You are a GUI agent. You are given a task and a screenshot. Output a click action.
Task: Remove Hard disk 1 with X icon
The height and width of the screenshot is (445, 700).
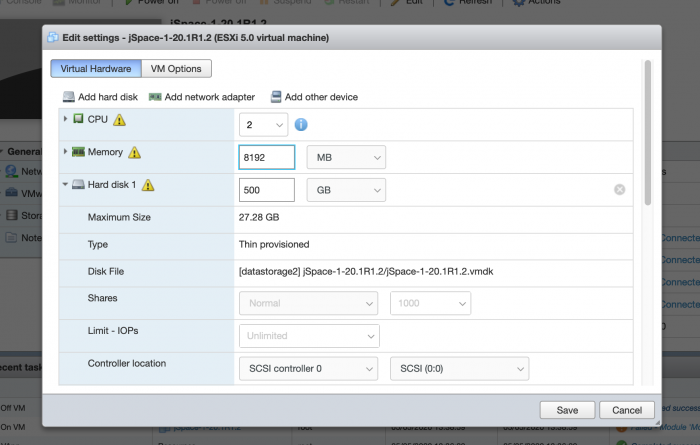(x=620, y=190)
